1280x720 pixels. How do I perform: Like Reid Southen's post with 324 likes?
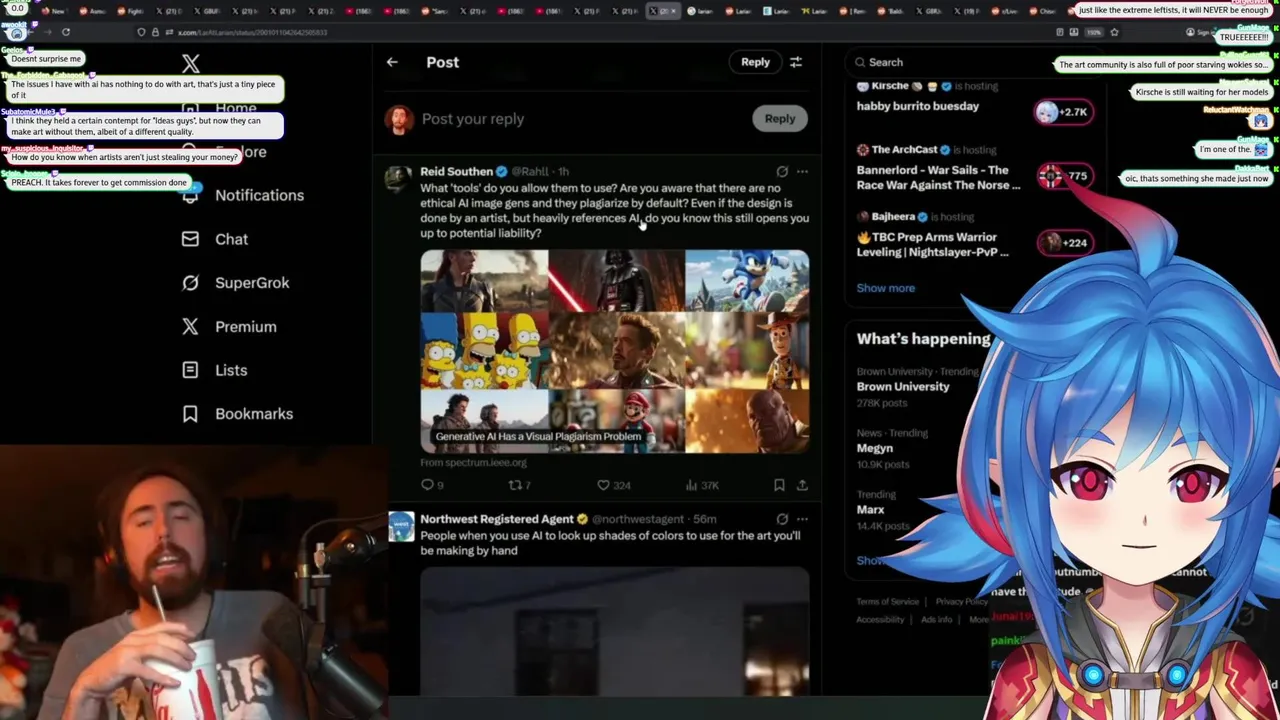[603, 485]
